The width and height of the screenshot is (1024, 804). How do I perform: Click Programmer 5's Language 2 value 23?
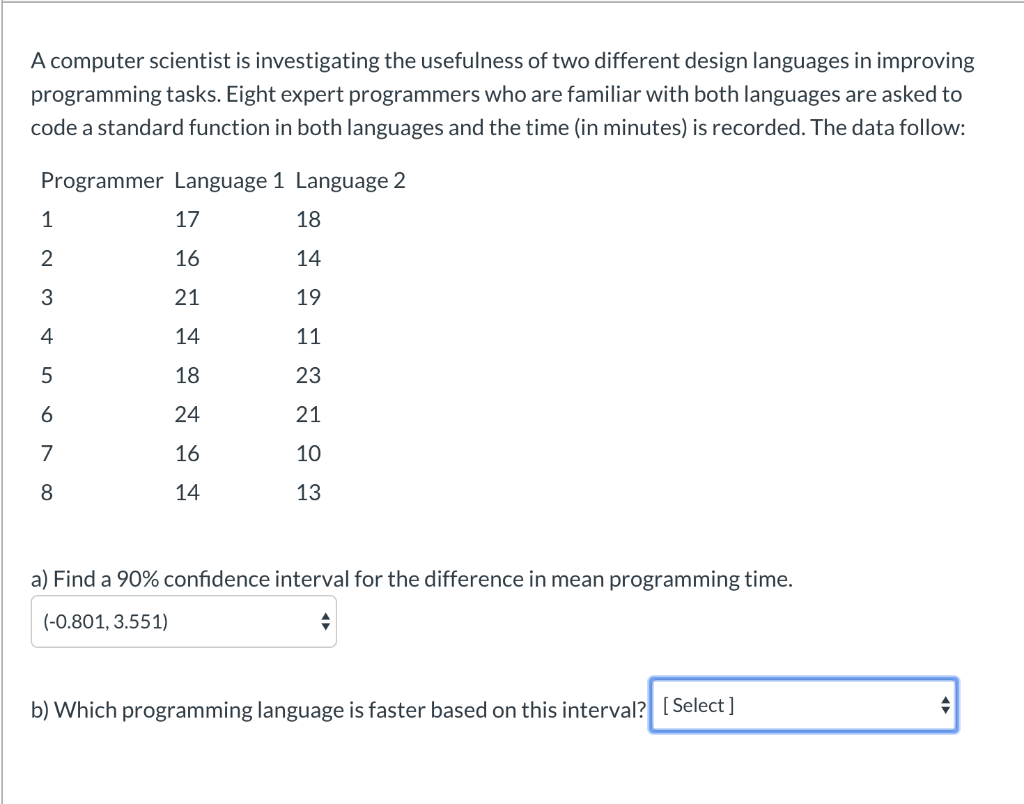point(308,375)
